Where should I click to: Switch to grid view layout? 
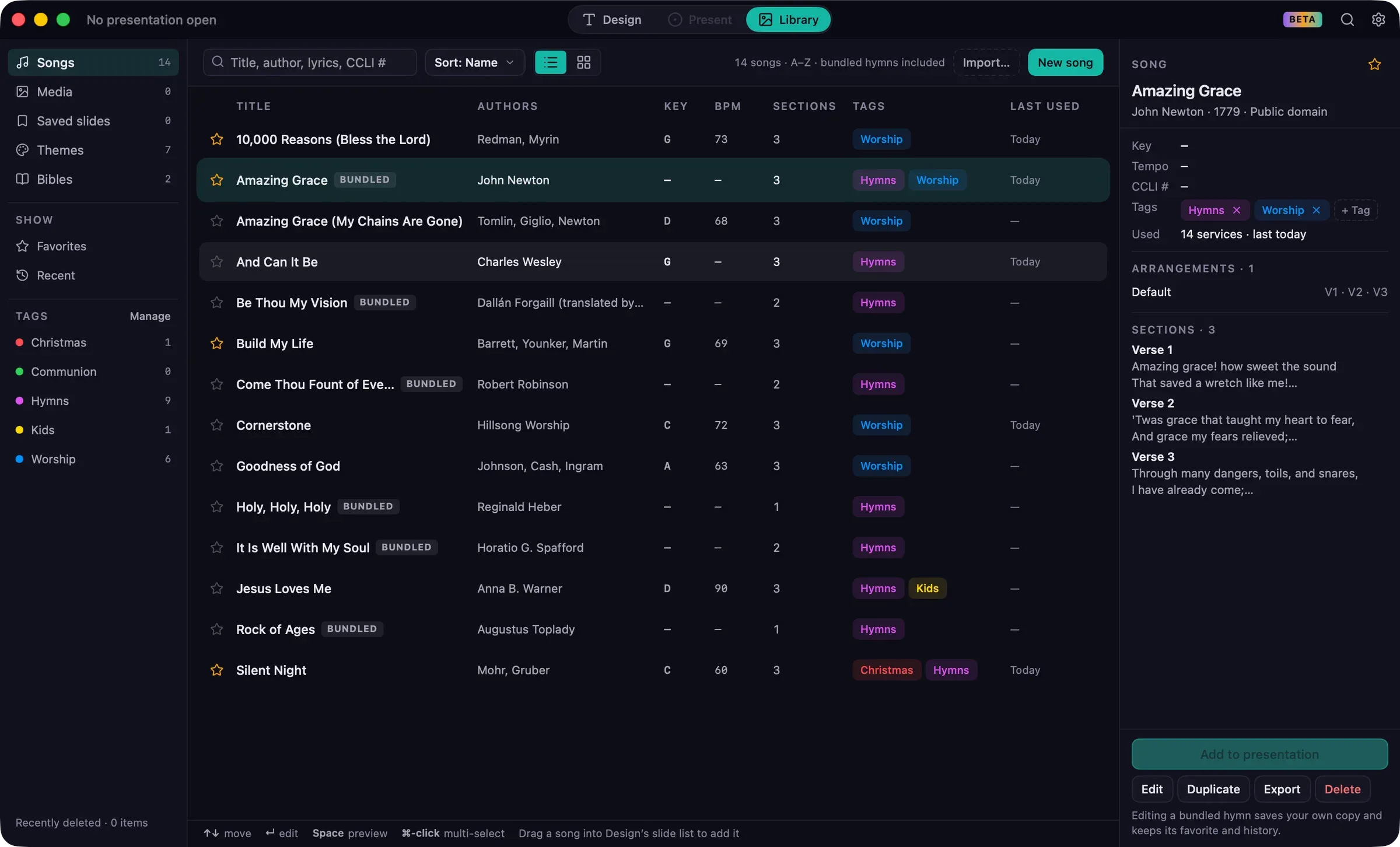point(583,62)
